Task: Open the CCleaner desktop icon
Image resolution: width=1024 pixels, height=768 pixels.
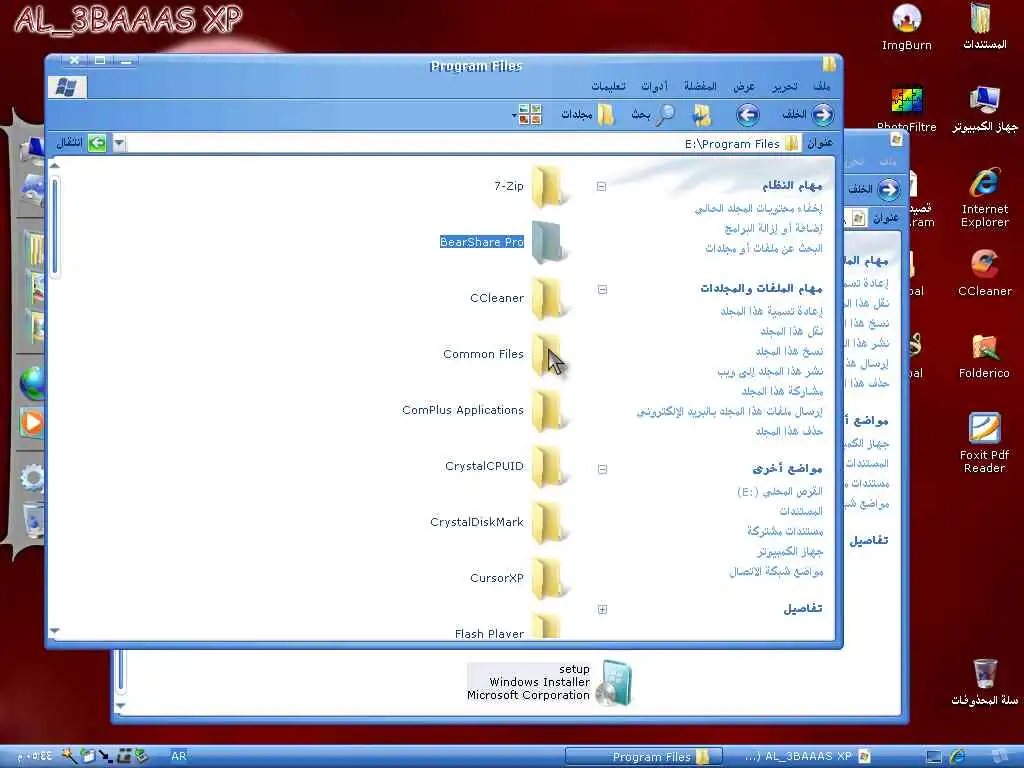Action: 984,273
